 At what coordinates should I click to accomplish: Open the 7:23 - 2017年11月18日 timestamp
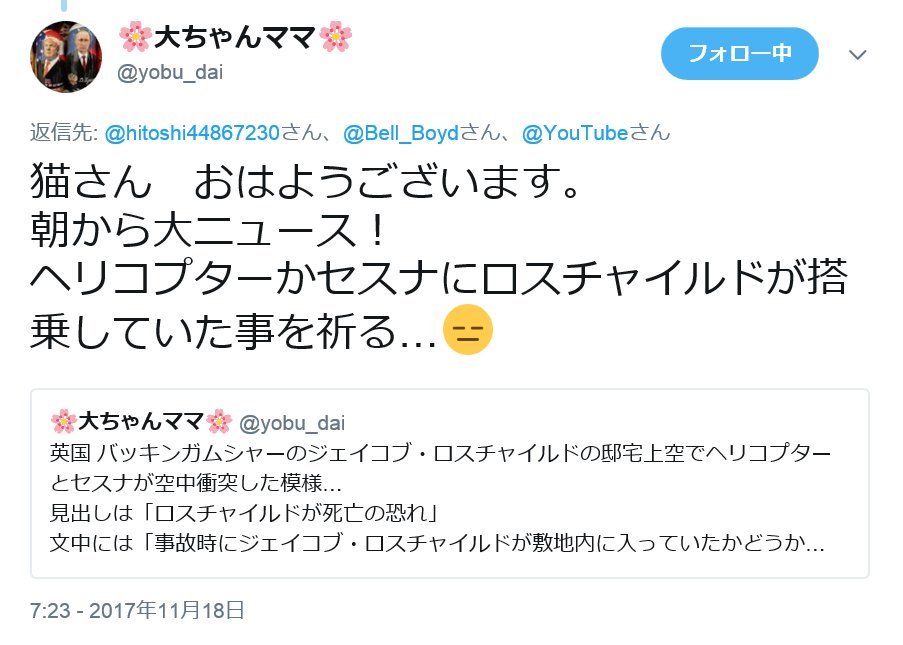point(138,610)
